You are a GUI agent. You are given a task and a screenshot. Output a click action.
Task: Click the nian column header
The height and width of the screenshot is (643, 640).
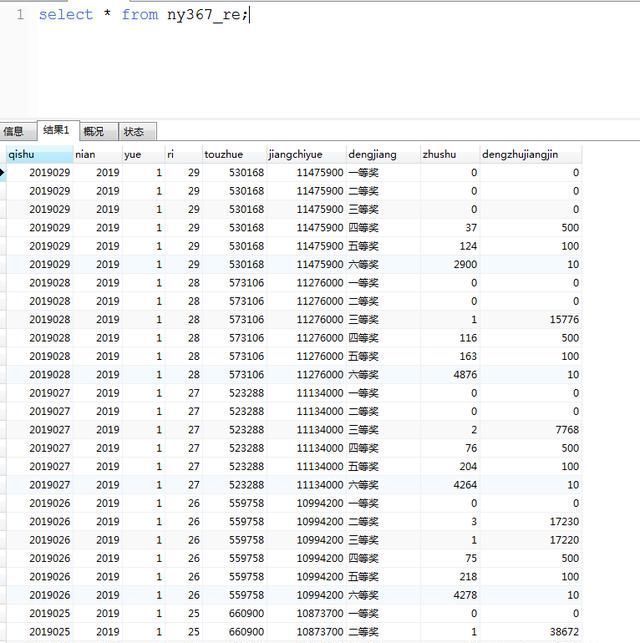pos(96,154)
